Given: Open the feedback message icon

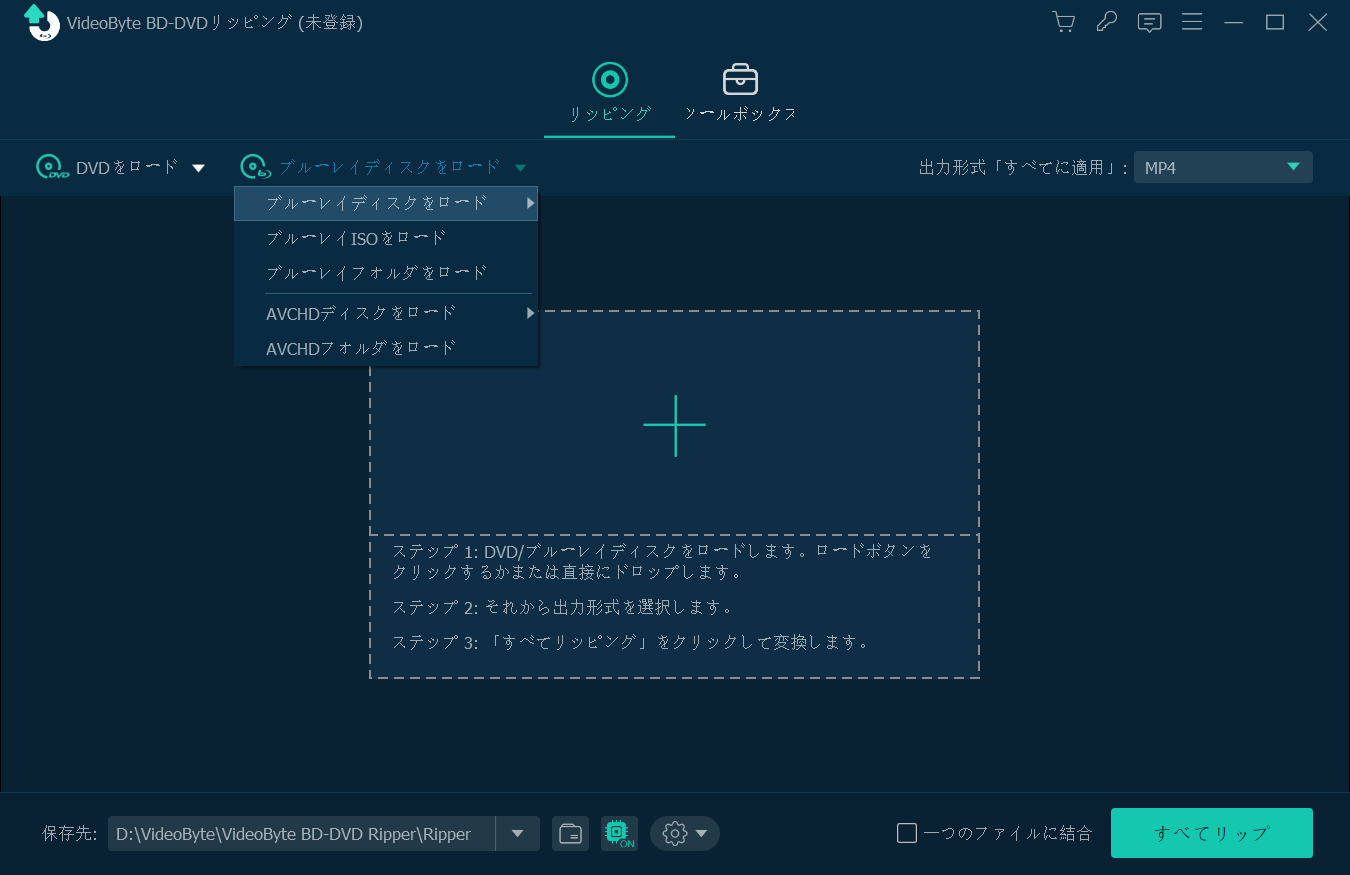Looking at the screenshot, I should point(1149,21).
